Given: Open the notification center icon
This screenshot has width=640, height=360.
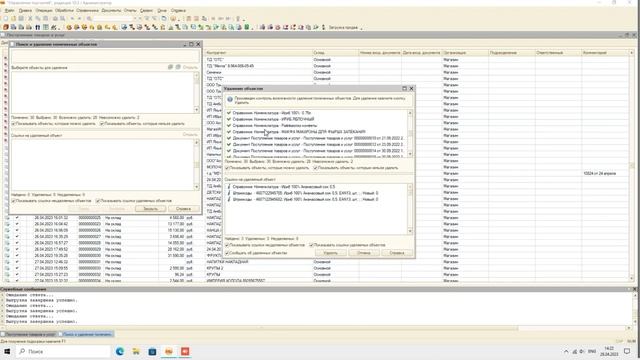Looking at the screenshot, I should click(627, 351).
